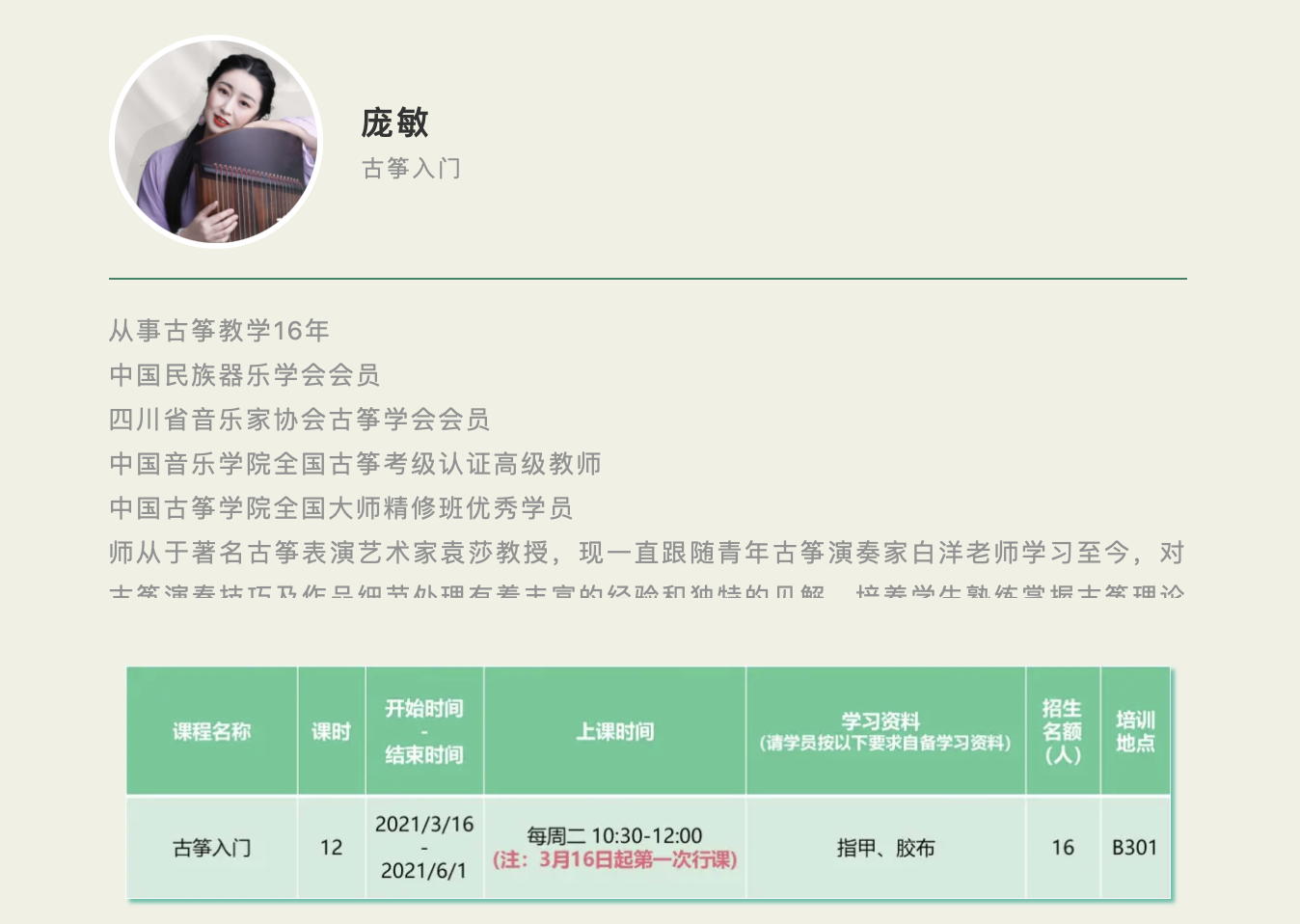Click the end date 2021/6/1
The width and height of the screenshot is (1300, 924).
click(424, 871)
